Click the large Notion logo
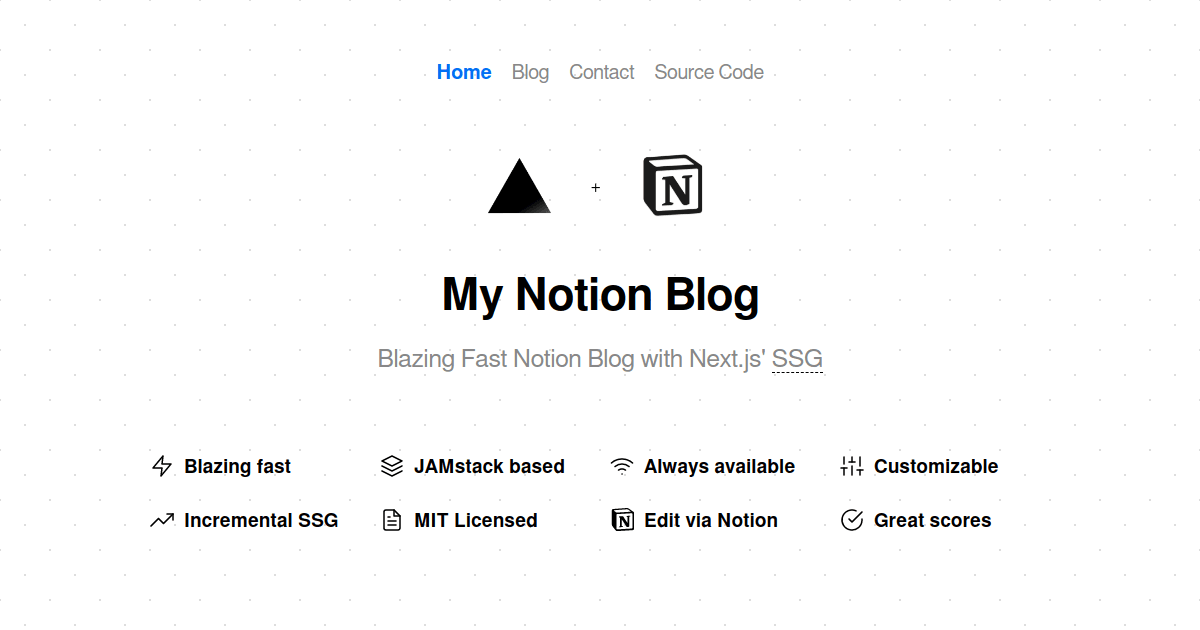Image resolution: width=1200 pixels, height=630 pixels. point(673,185)
